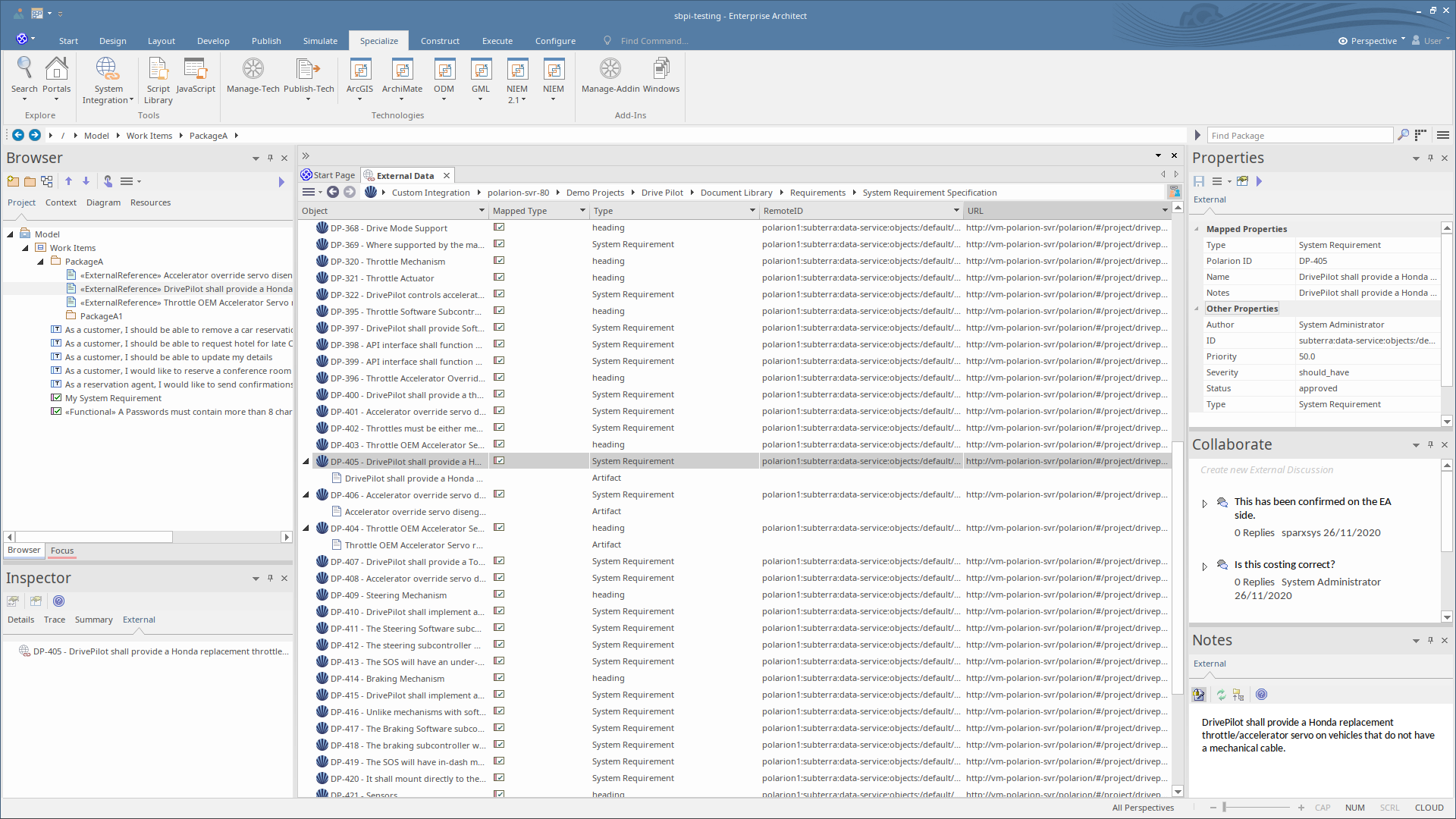Click the refresh icon in the Notes toolbar

coord(1221,695)
